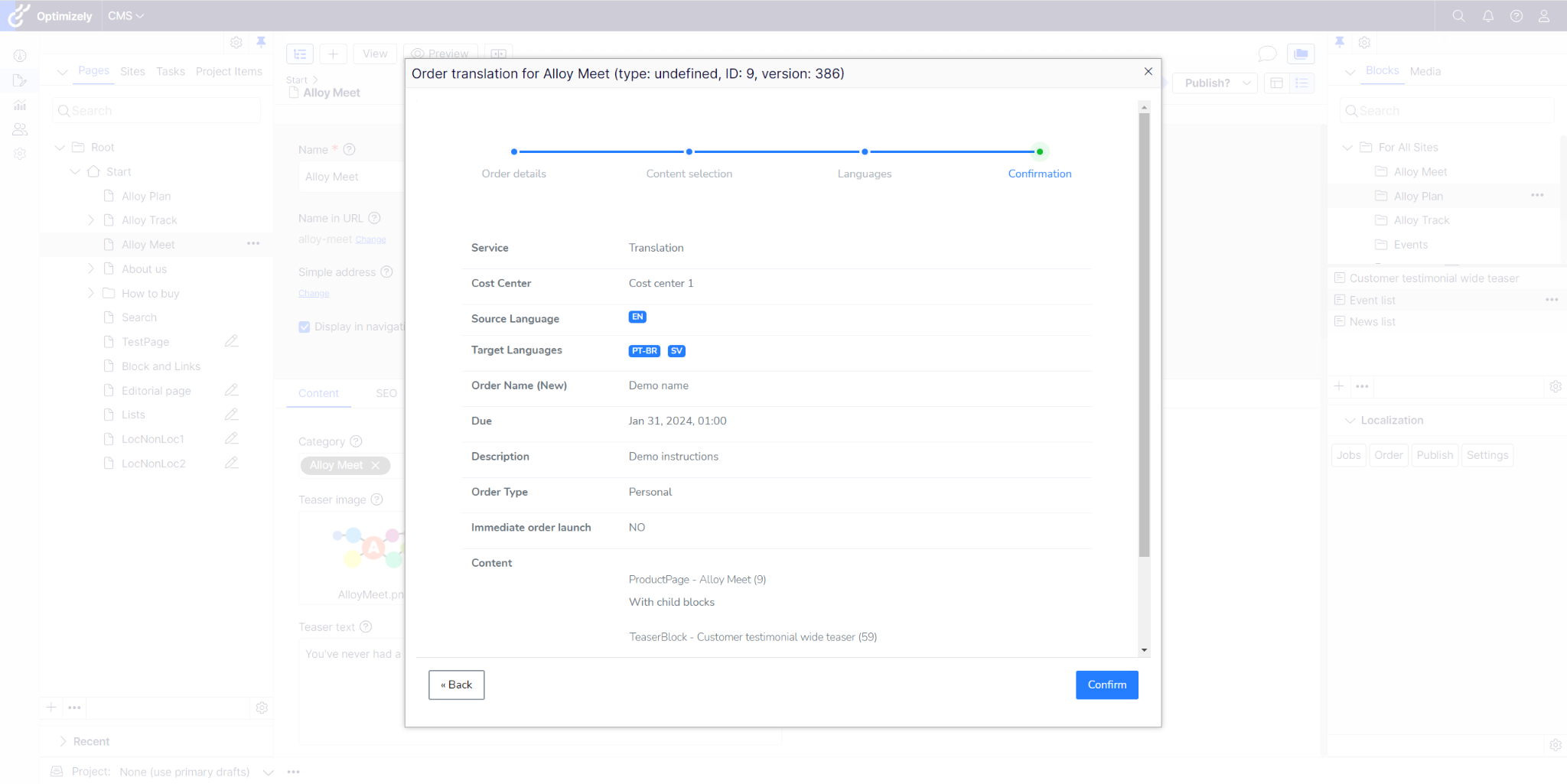The height and width of the screenshot is (784, 1567).
Task: Open the CMS product dropdown
Action: [125, 16]
